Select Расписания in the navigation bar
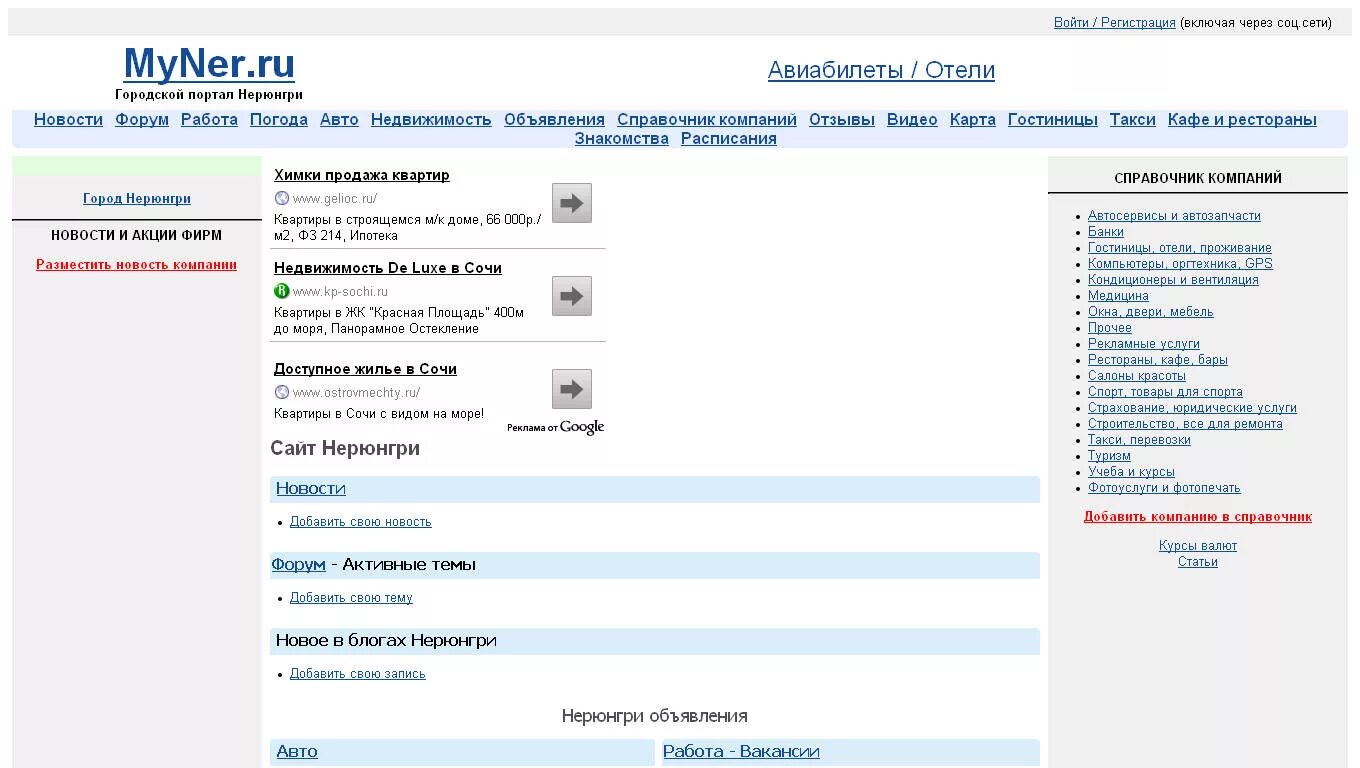The width and height of the screenshot is (1360, 768). click(729, 139)
